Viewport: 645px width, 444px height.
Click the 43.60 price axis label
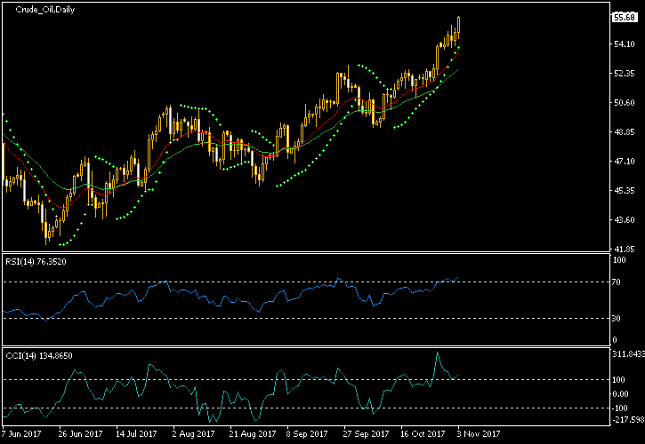[624, 220]
